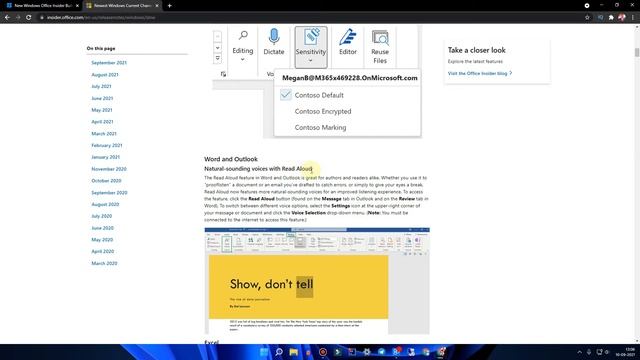
Task: Open File Explorer from the taskbar
Action: point(293,352)
